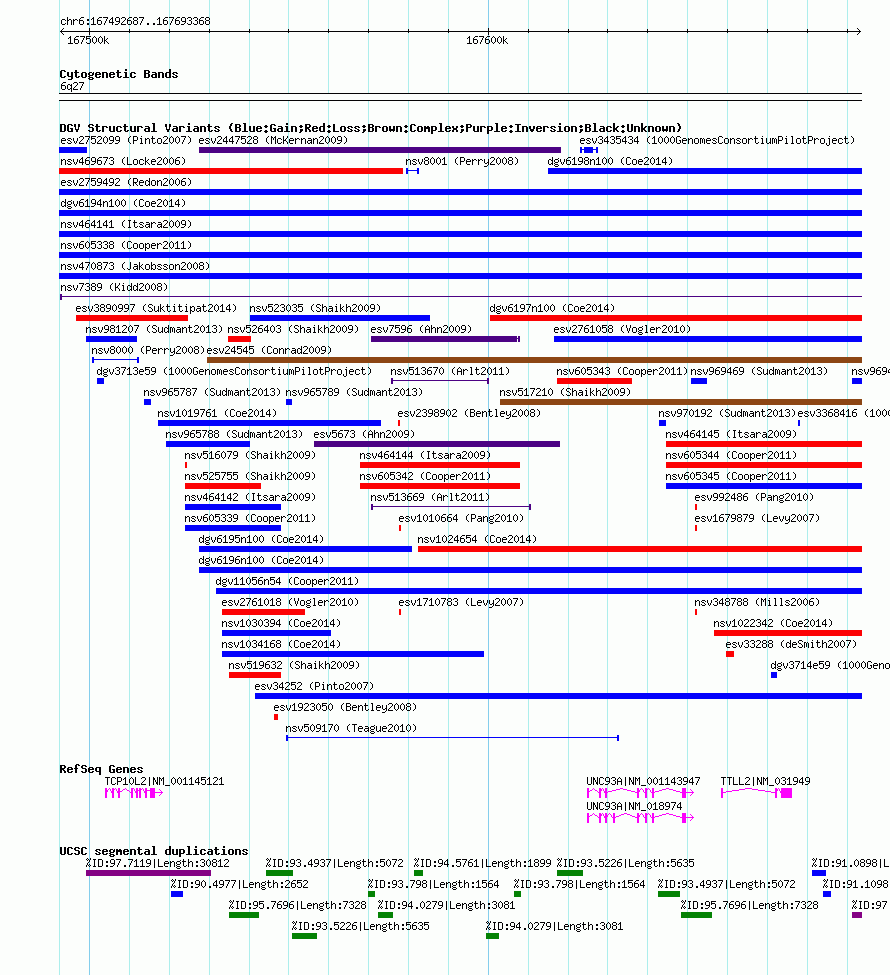
Task: Click esv34252 (Pinto2007) label
Action: [x=313, y=687]
